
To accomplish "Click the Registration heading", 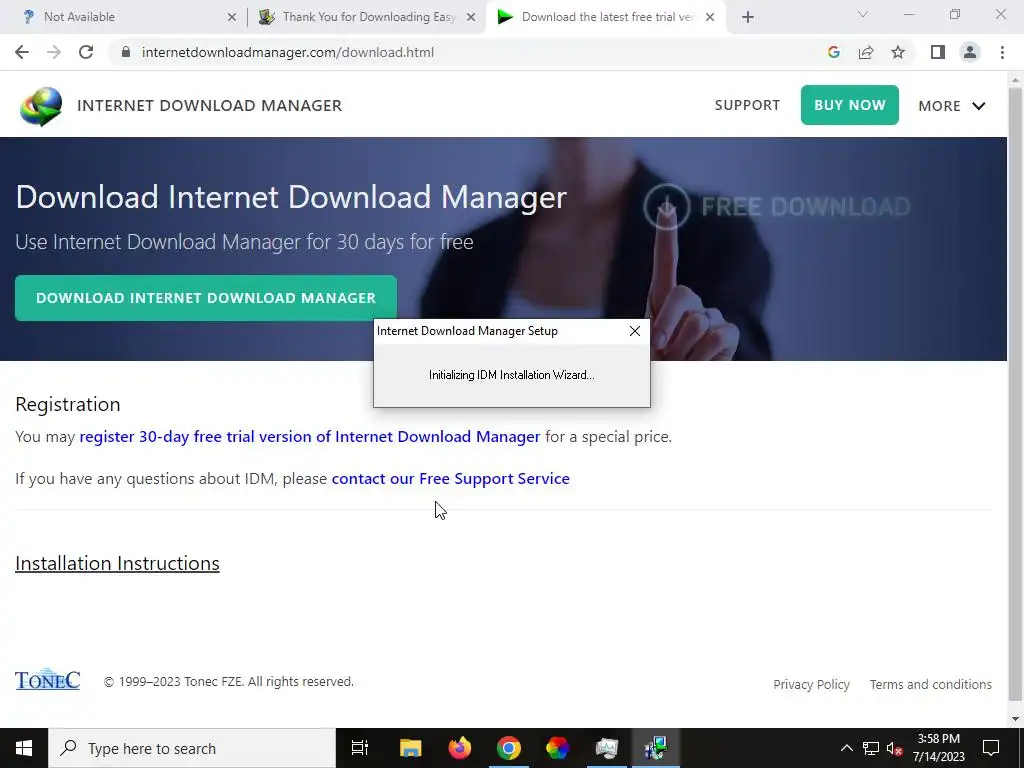I will point(68,404).
